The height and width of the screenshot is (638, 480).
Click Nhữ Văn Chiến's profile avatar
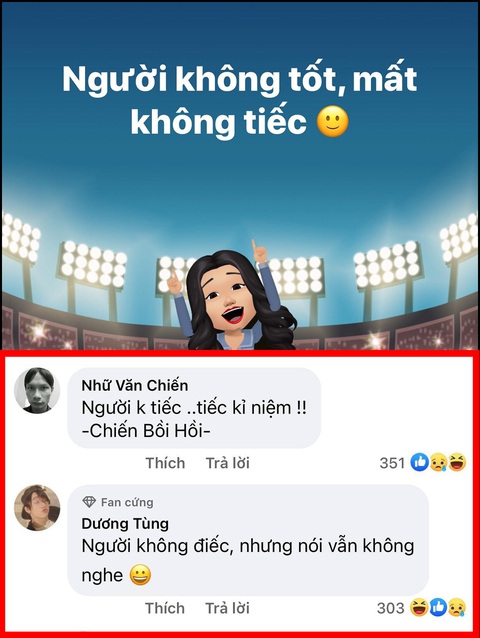click(37, 390)
